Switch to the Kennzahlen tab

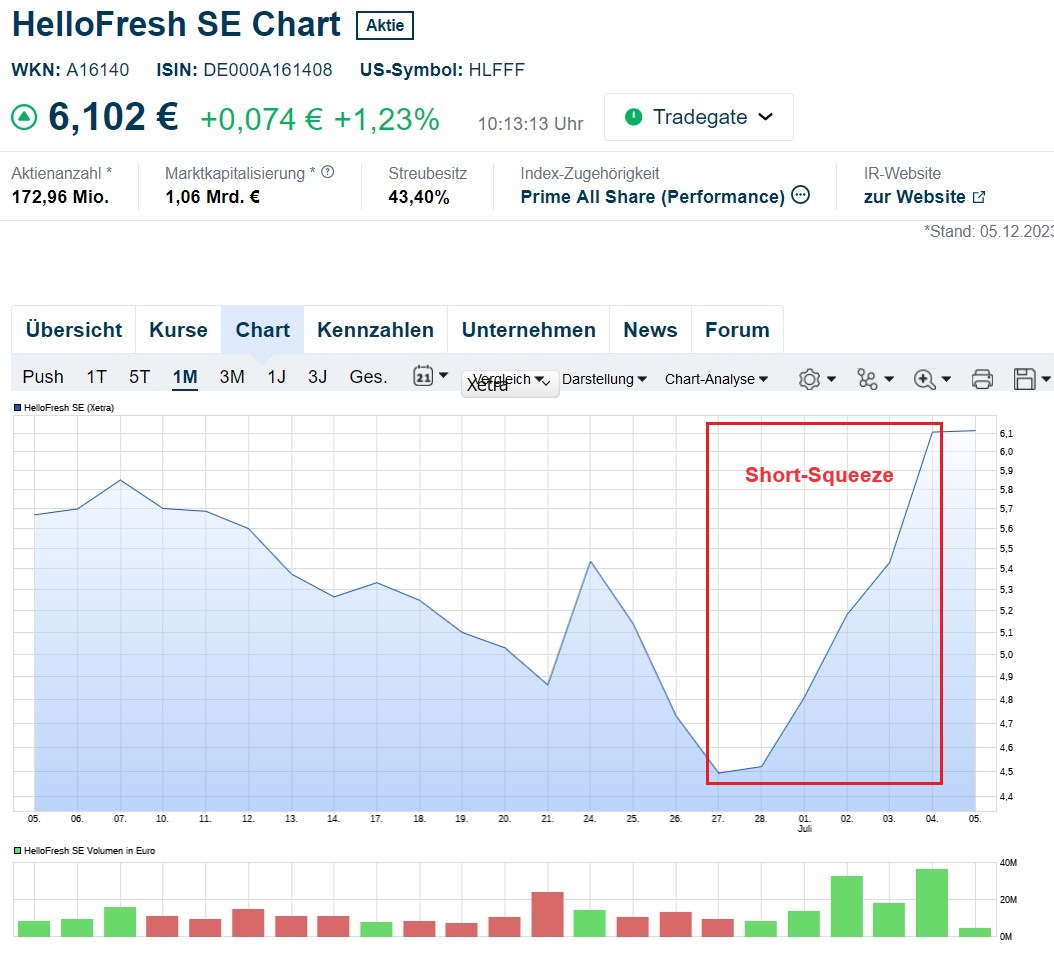(375, 330)
